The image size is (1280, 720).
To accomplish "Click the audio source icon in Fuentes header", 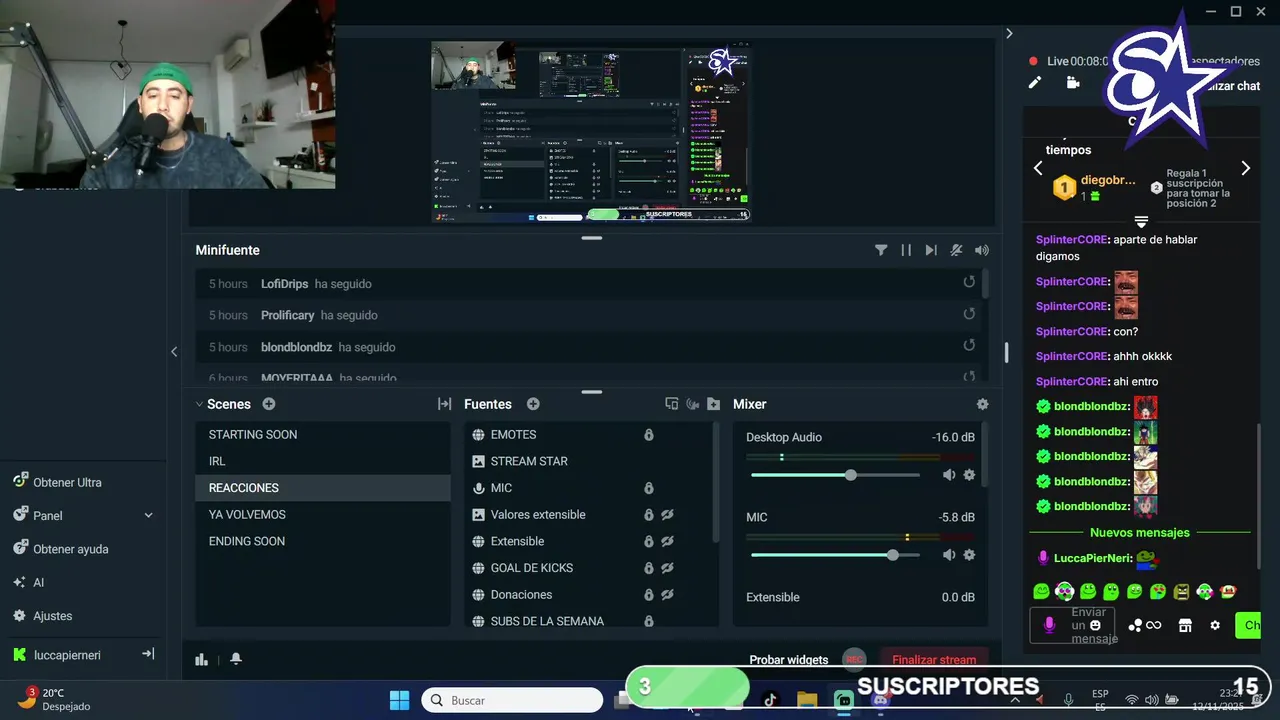I will 693,404.
